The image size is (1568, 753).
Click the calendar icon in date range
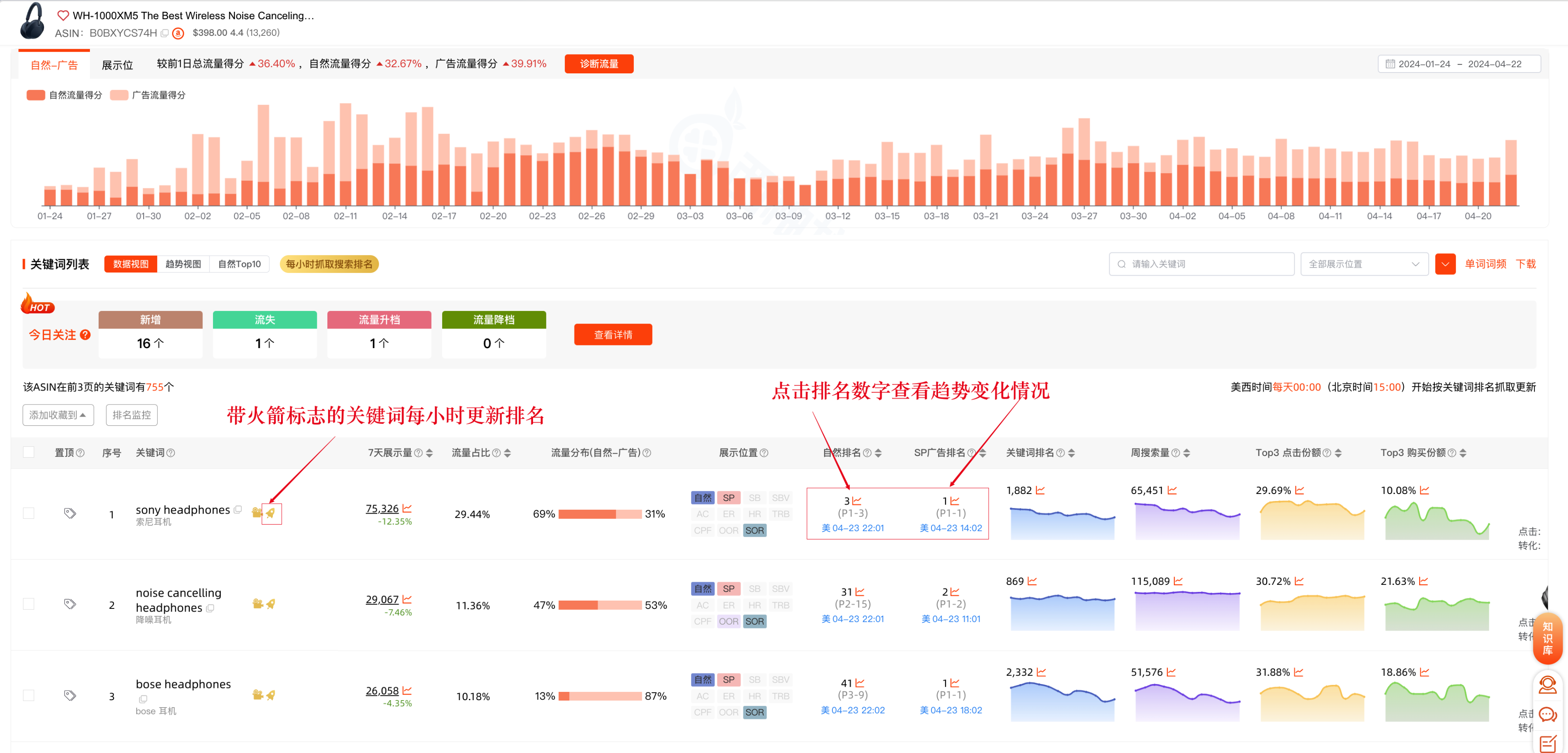[x=1390, y=64]
